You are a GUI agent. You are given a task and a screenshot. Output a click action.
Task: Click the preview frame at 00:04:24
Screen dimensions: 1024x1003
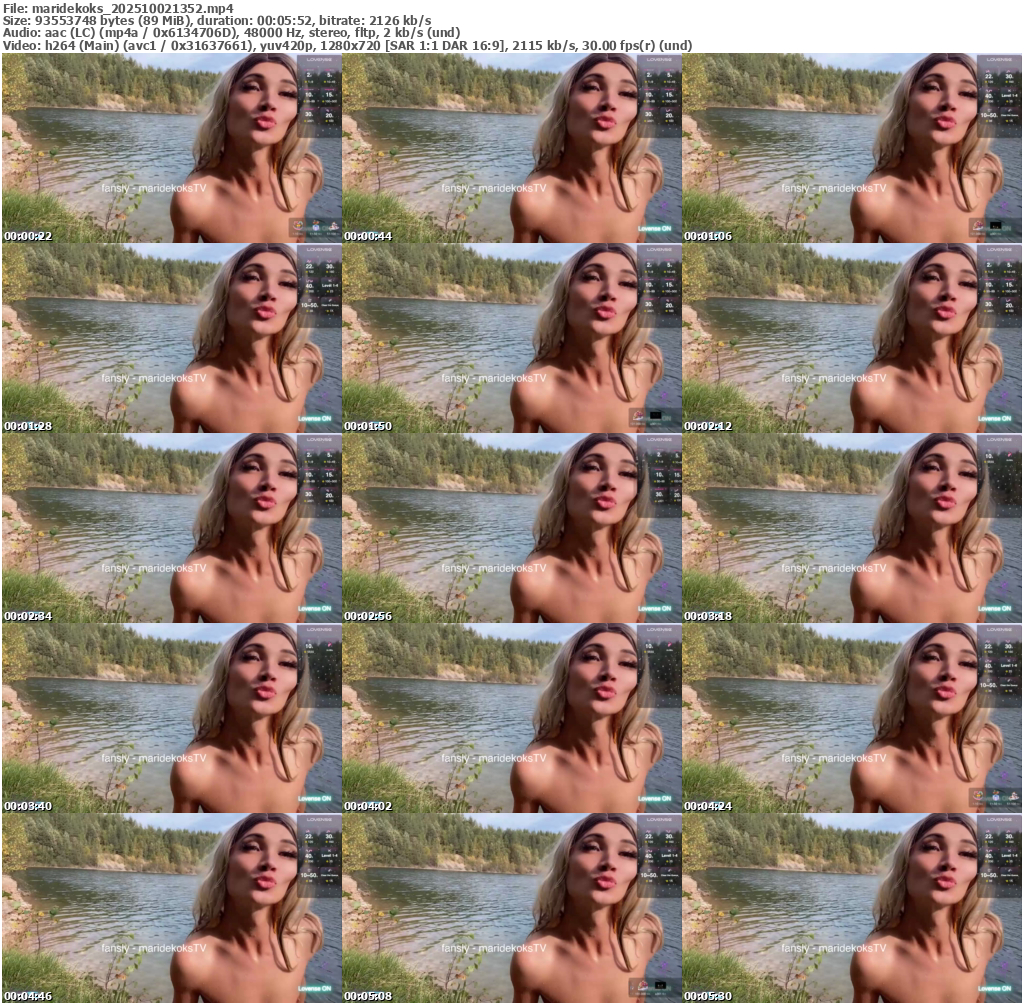click(852, 718)
